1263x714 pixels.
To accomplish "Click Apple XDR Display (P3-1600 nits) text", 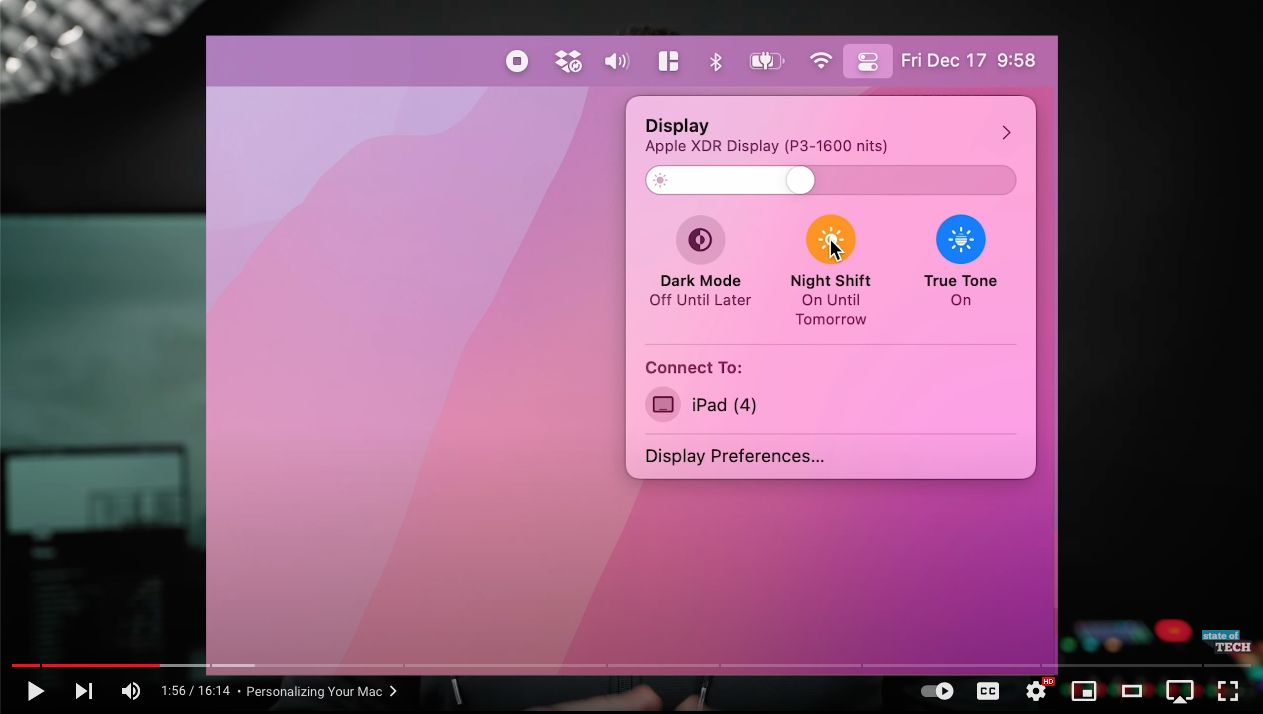I will 766,146.
